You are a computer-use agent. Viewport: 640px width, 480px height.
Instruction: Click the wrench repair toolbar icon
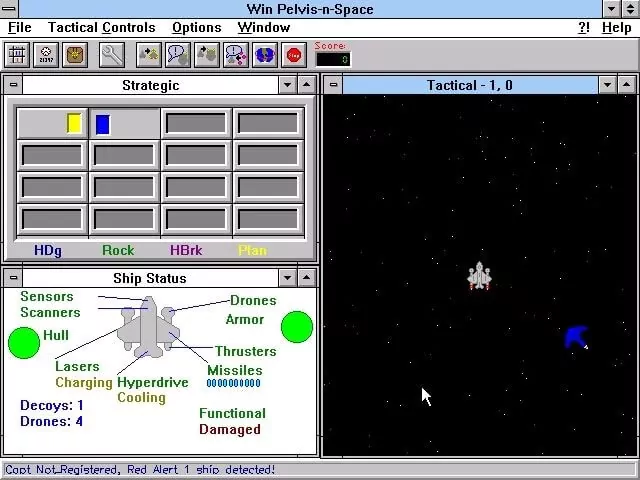112,55
